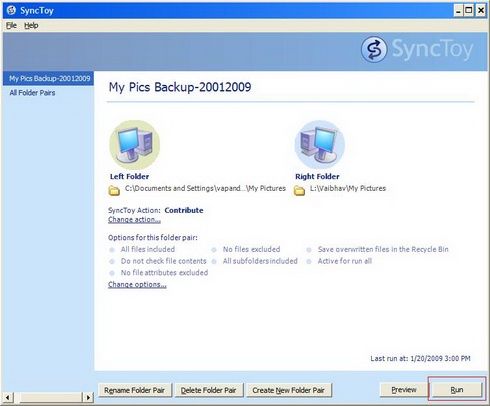490x406 pixels.
Task: Click the Right Folder computer icon
Action: pyautogui.click(x=320, y=145)
